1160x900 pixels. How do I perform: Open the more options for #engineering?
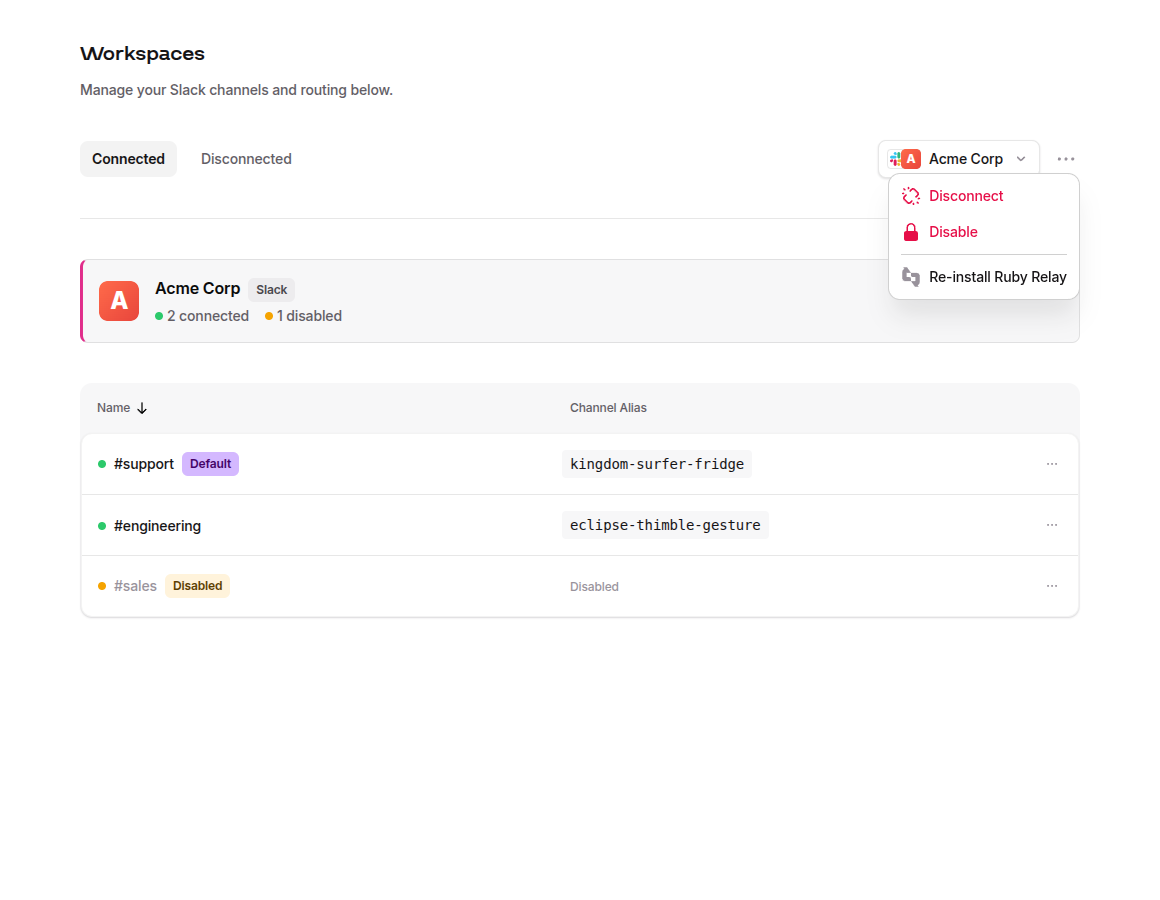click(x=1052, y=525)
